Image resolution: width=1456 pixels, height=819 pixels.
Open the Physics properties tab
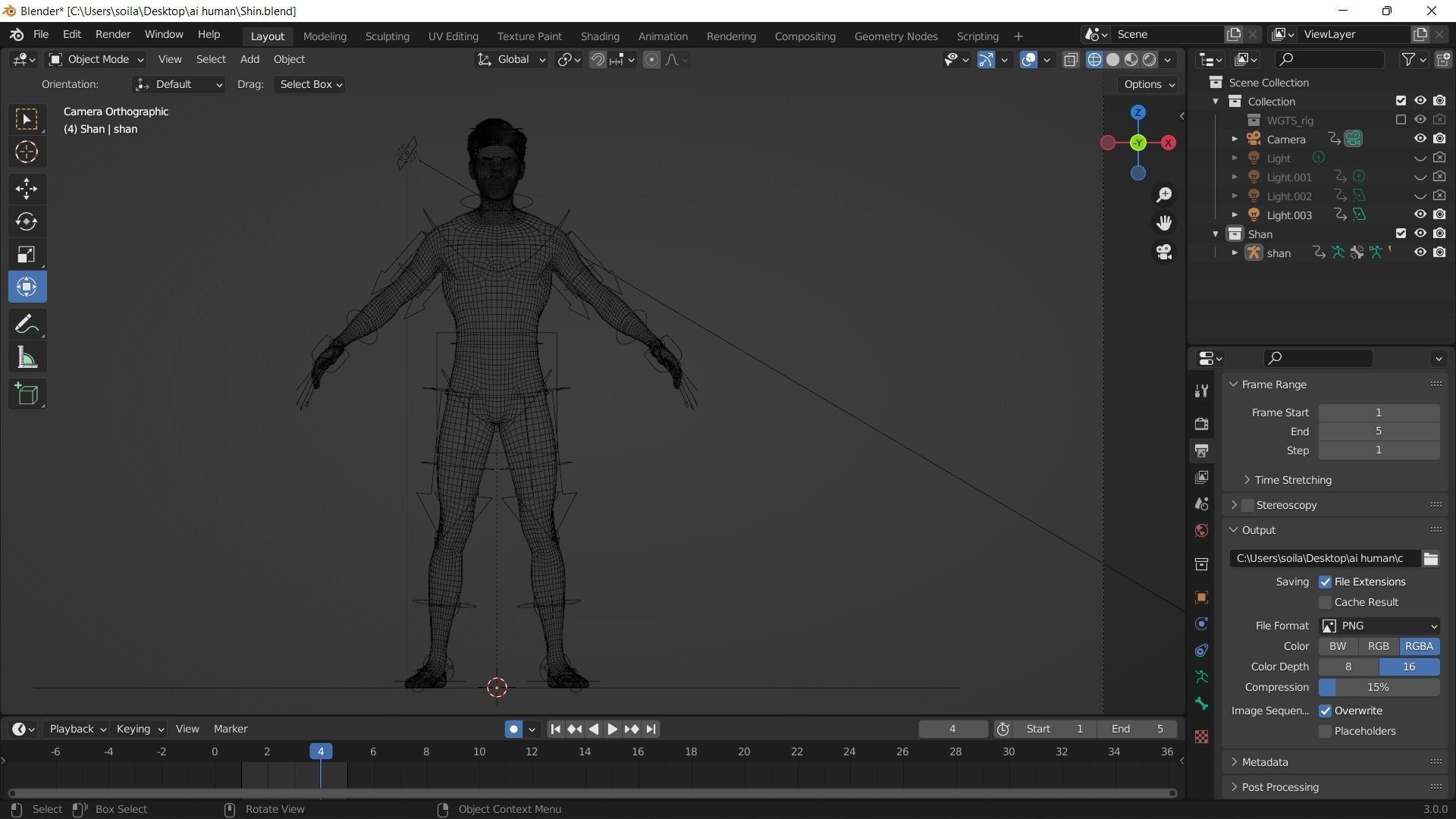tap(1201, 624)
